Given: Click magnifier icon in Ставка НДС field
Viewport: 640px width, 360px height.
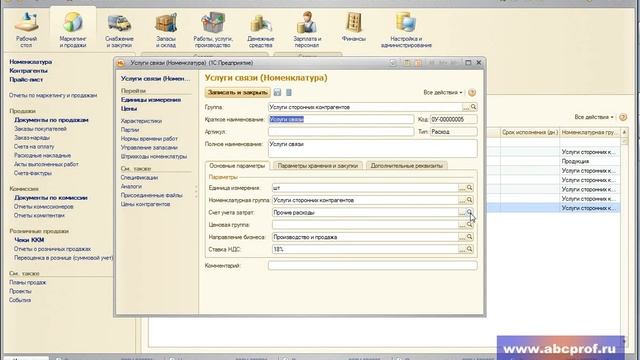Looking at the screenshot, I should pos(469,249).
